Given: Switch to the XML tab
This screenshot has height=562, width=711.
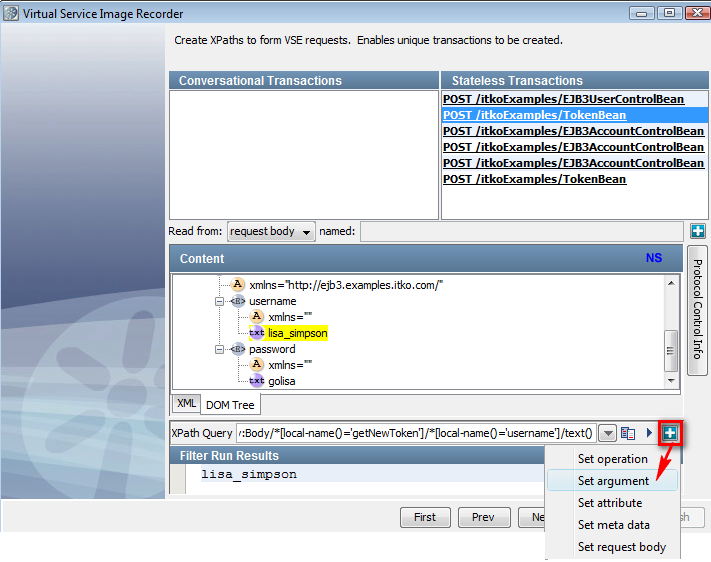Looking at the screenshot, I should click(x=186, y=403).
